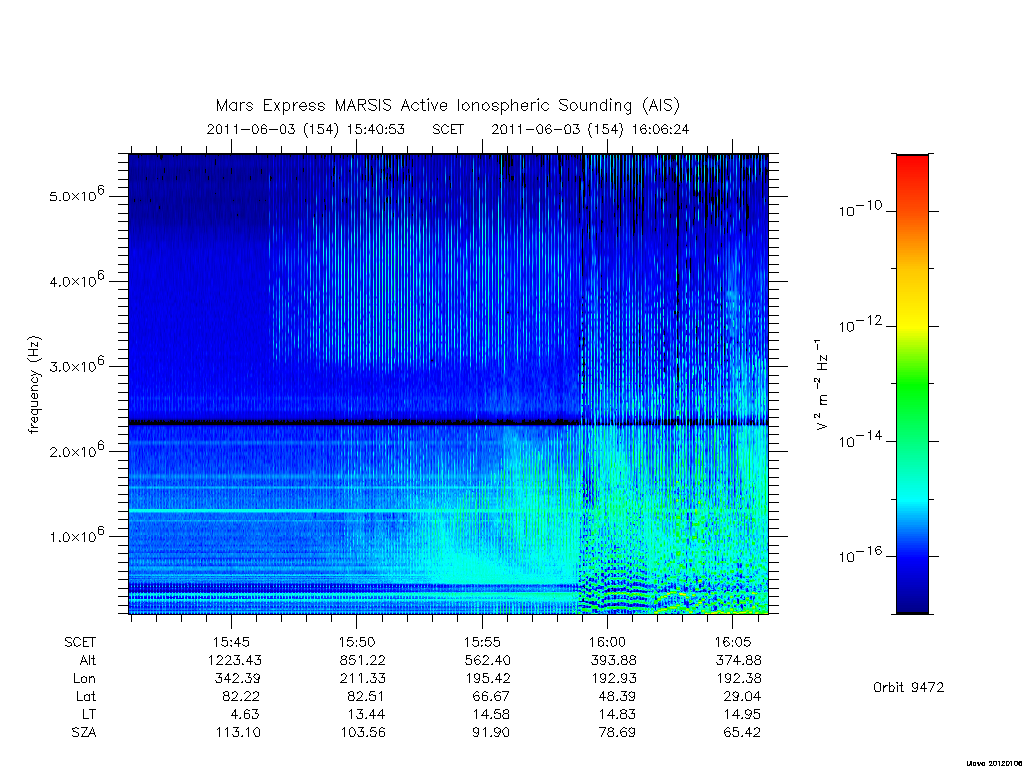The image size is (1024, 768).
Task: Click the 10⁻¹⁴ colorbar tick label
Action: click(x=860, y=440)
